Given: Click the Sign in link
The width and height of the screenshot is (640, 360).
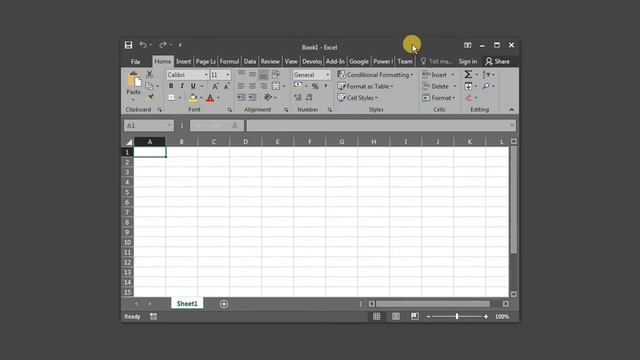Looking at the screenshot, I should (x=468, y=62).
